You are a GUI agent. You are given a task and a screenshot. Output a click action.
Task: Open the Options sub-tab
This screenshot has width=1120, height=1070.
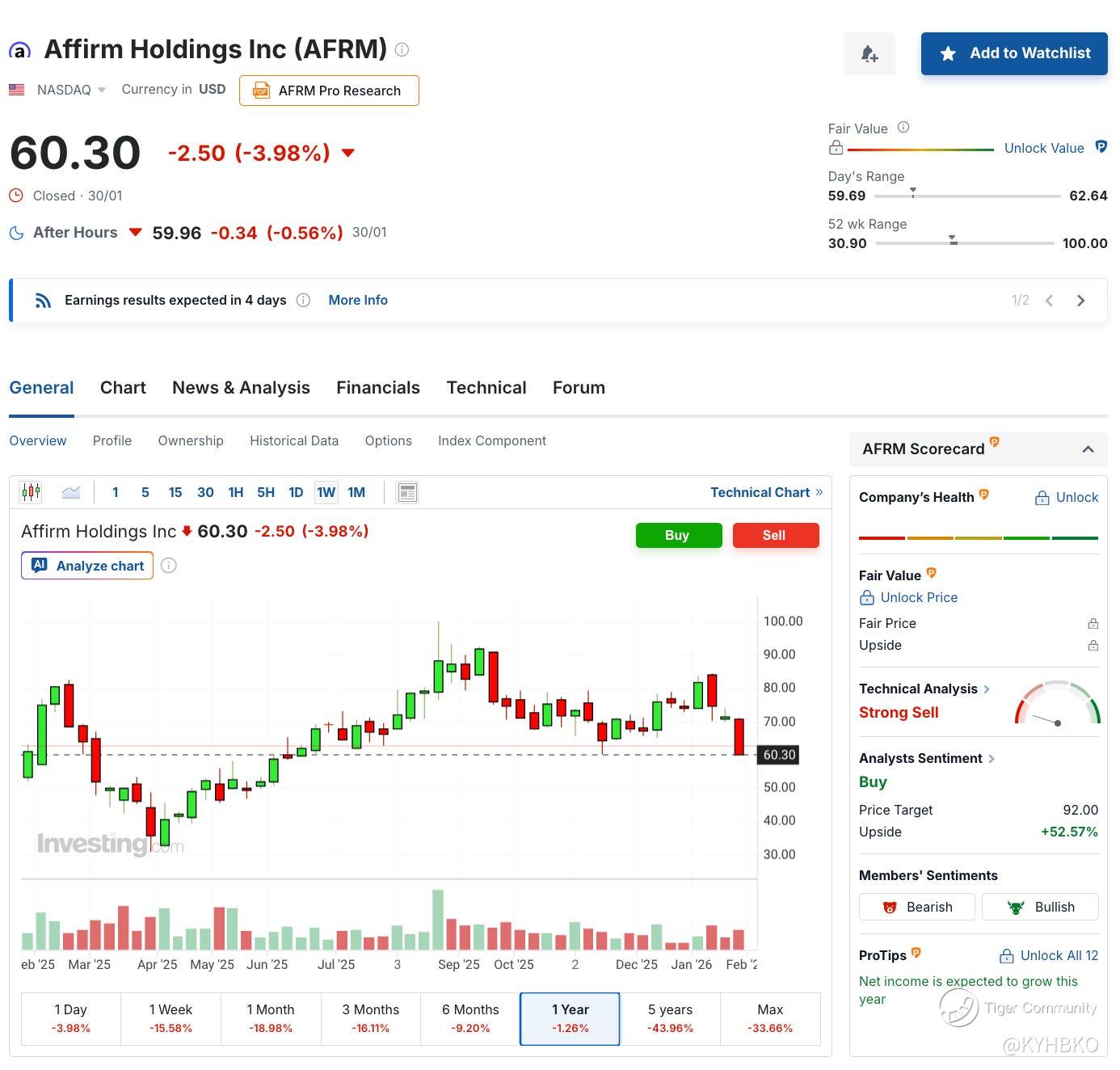click(x=389, y=441)
